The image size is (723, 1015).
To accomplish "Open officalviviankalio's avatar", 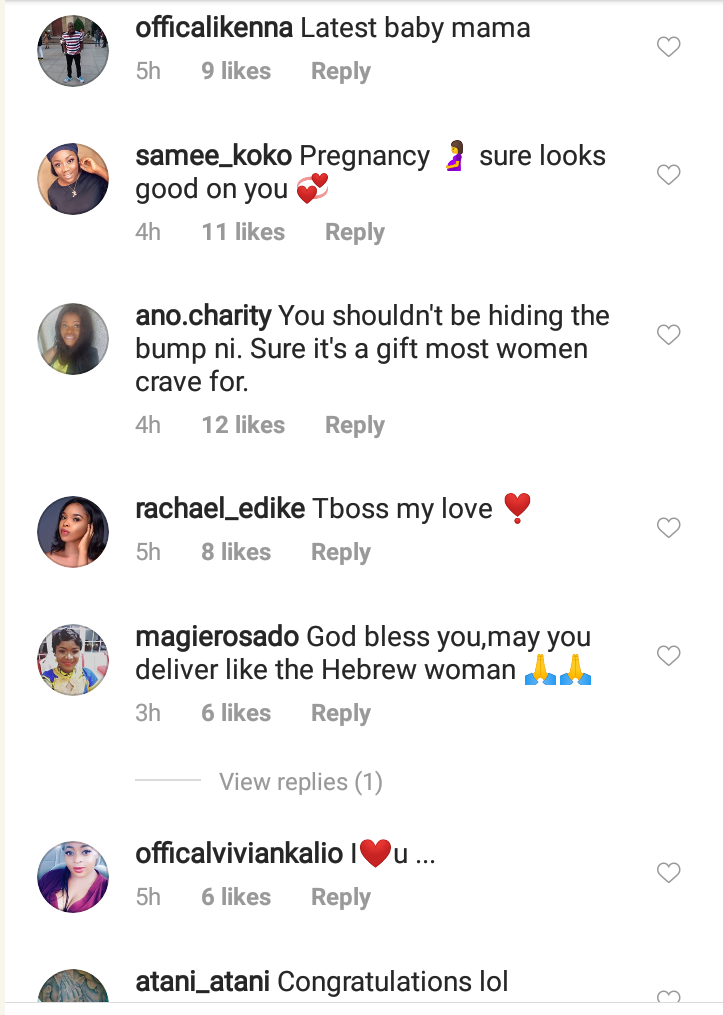I will pos(73,877).
